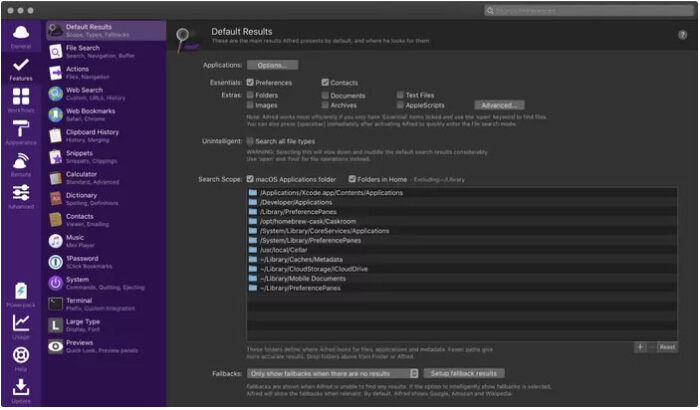
Task: Click the Reset search scope button
Action: point(667,347)
